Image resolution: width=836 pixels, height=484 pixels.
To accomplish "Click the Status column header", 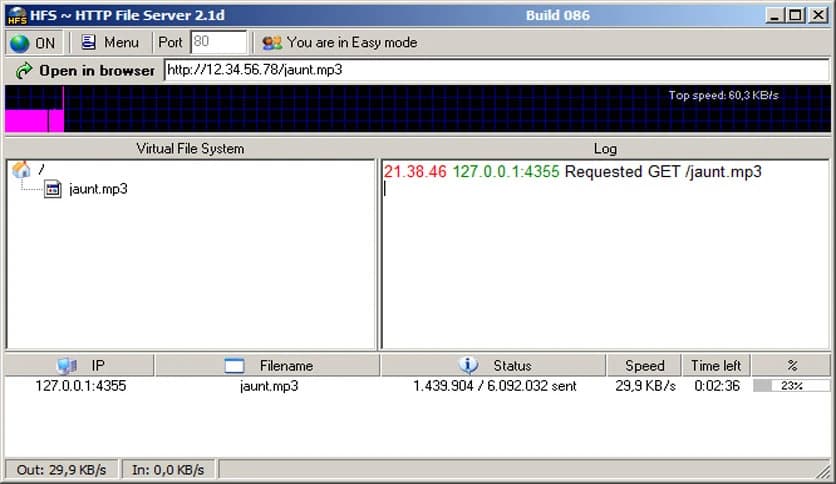I will pyautogui.click(x=494, y=366).
